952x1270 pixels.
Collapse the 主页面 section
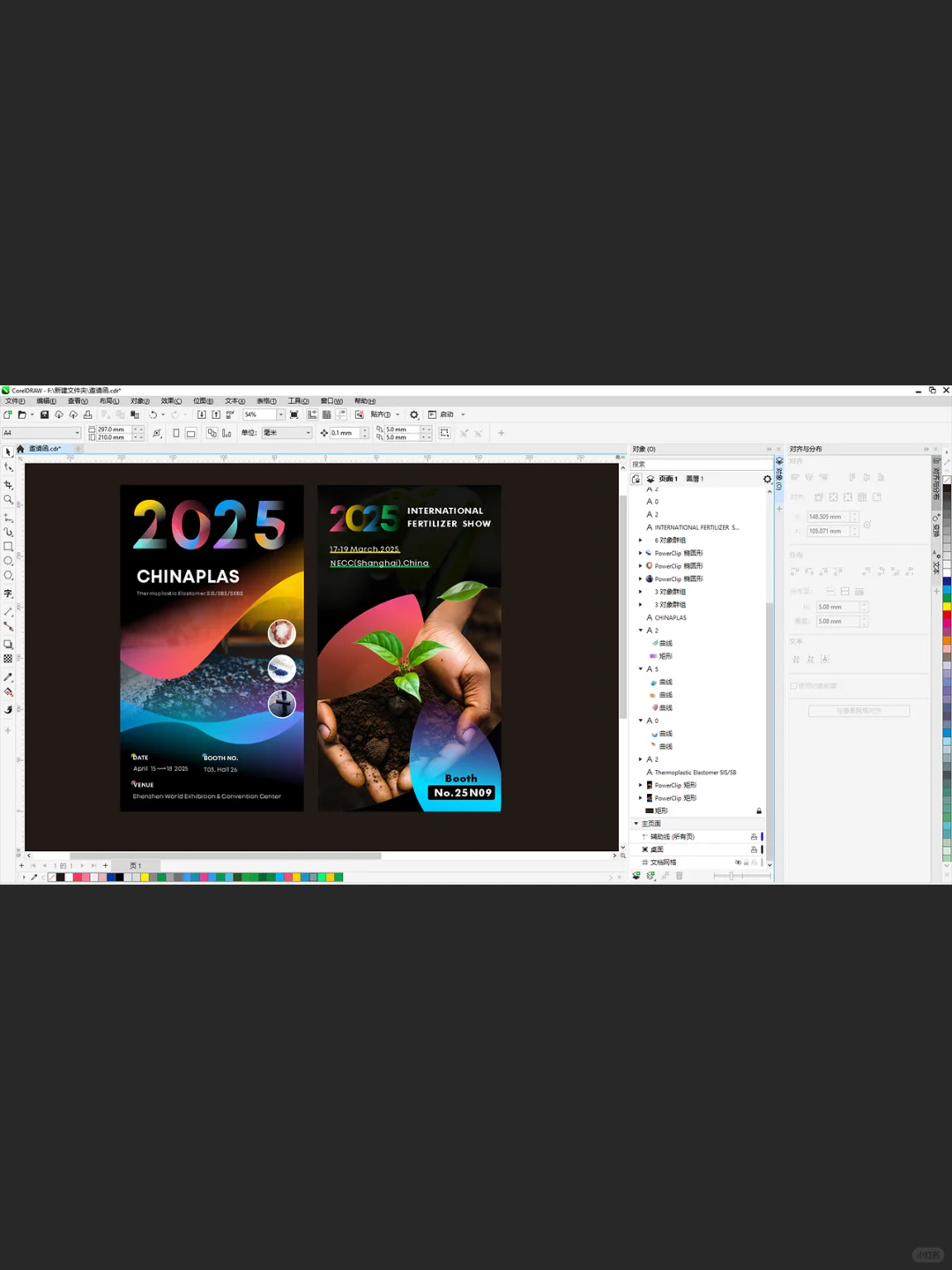636,824
